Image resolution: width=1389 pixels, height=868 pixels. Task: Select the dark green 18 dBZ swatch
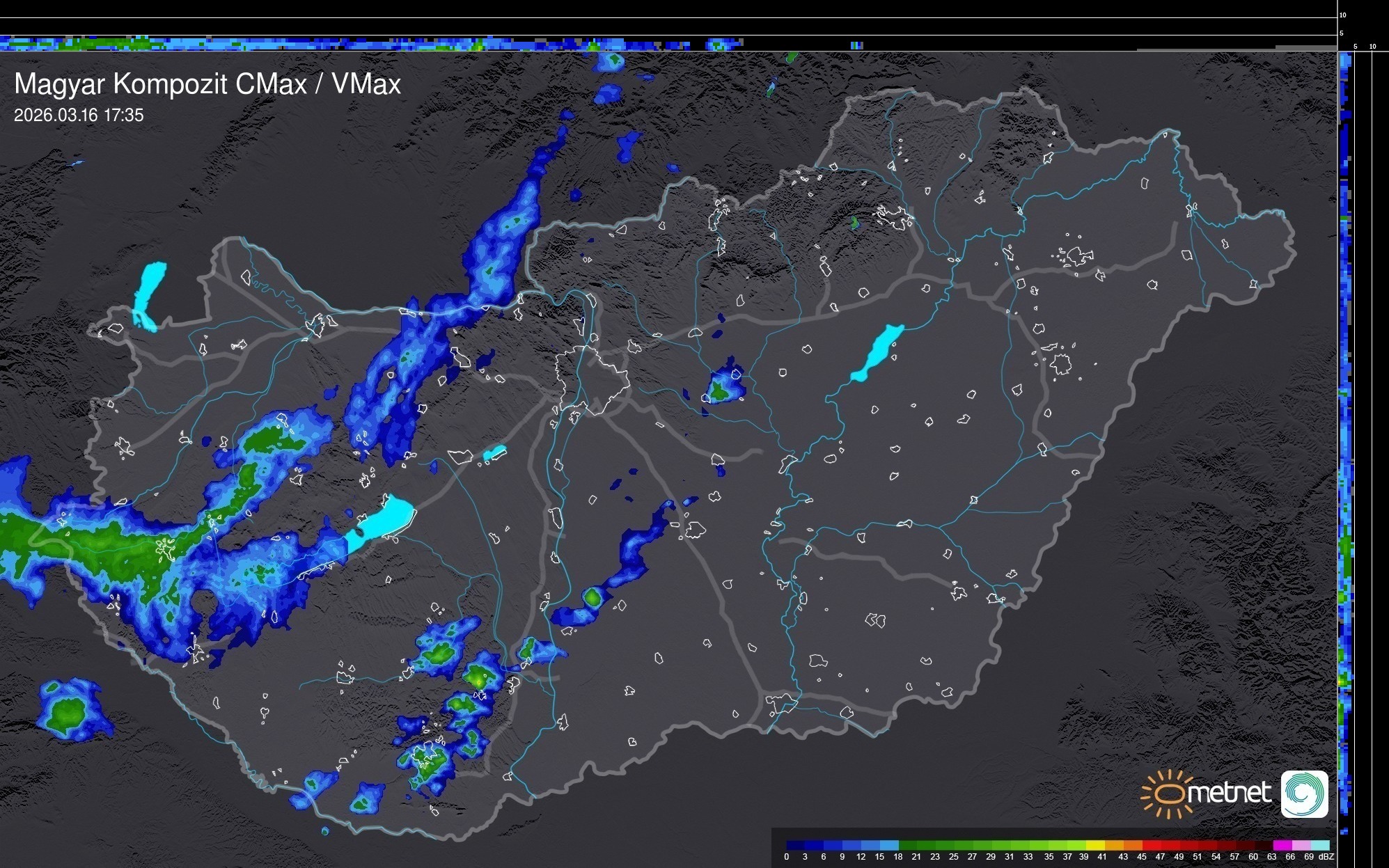pos(908,845)
